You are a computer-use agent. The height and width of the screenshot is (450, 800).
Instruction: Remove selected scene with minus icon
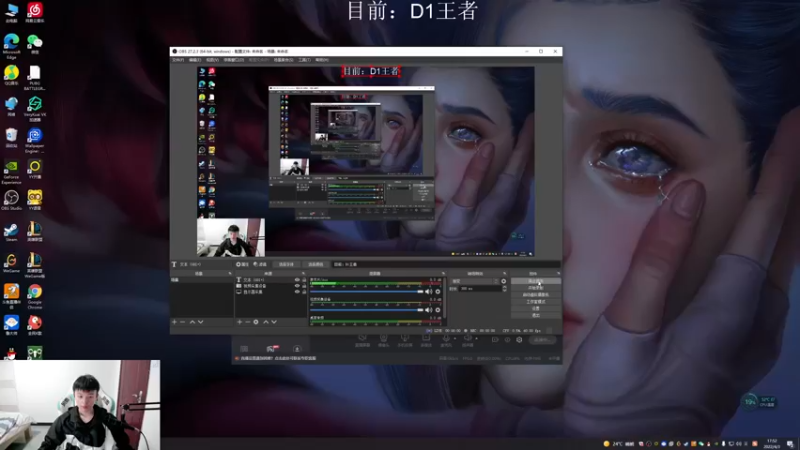pos(183,322)
